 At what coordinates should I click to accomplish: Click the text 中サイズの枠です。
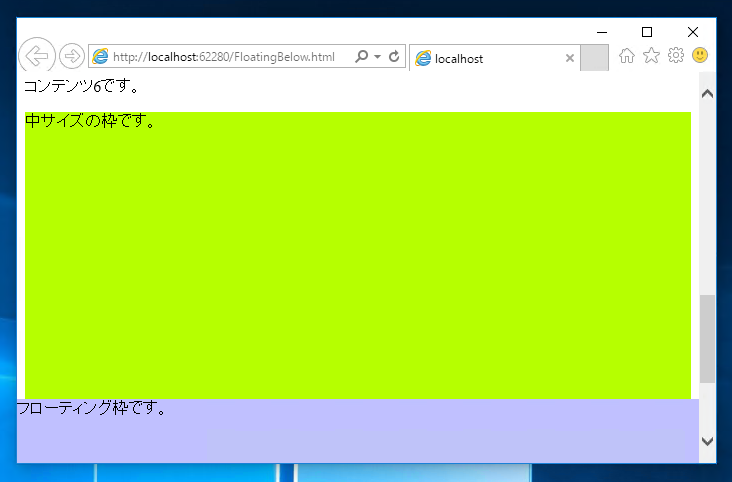(x=91, y=121)
